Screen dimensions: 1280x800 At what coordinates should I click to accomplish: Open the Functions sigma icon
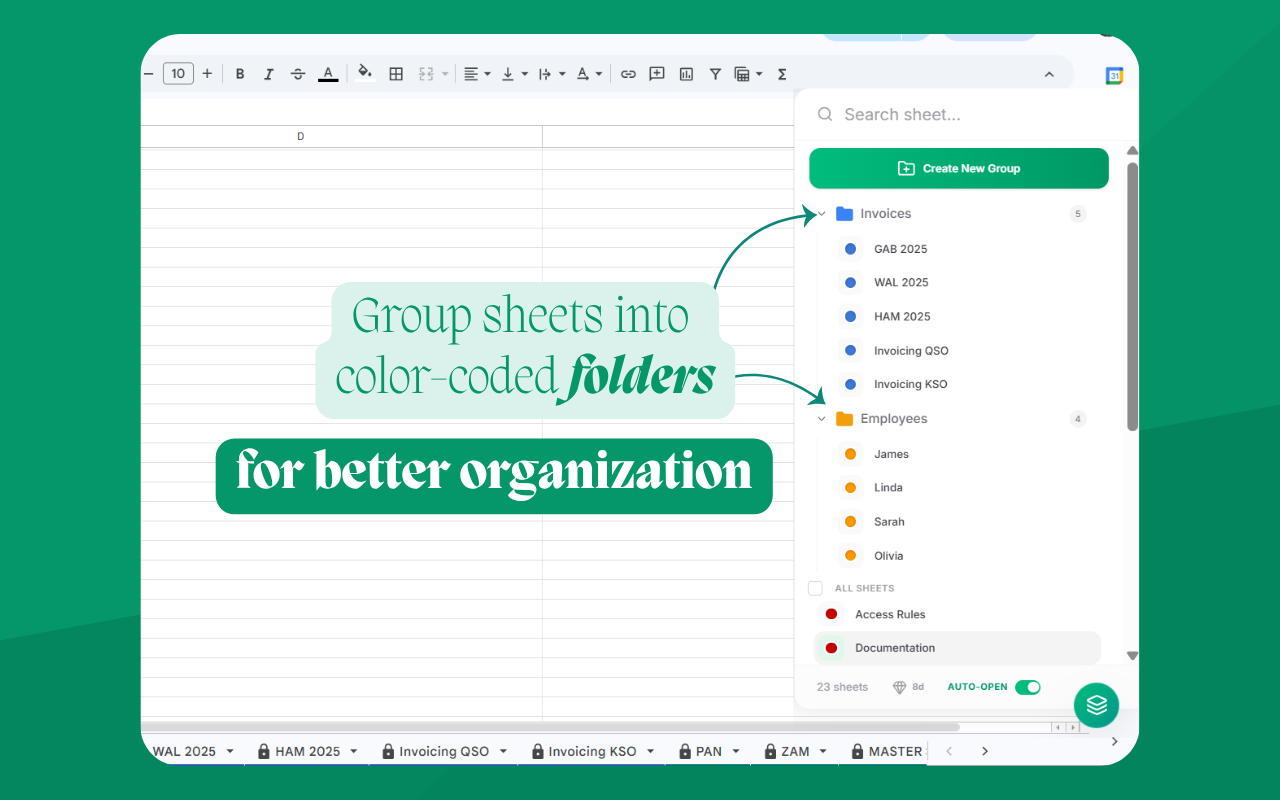tap(781, 73)
